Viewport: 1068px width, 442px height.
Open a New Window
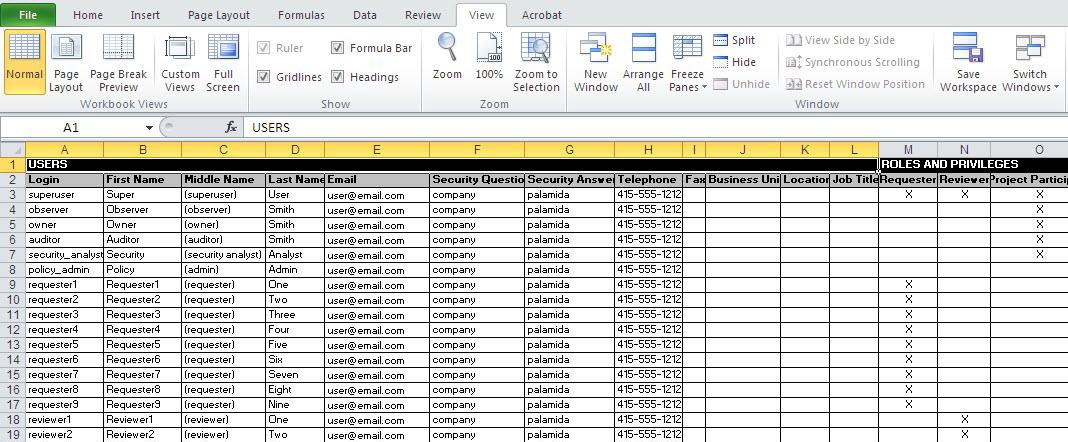tap(595, 61)
